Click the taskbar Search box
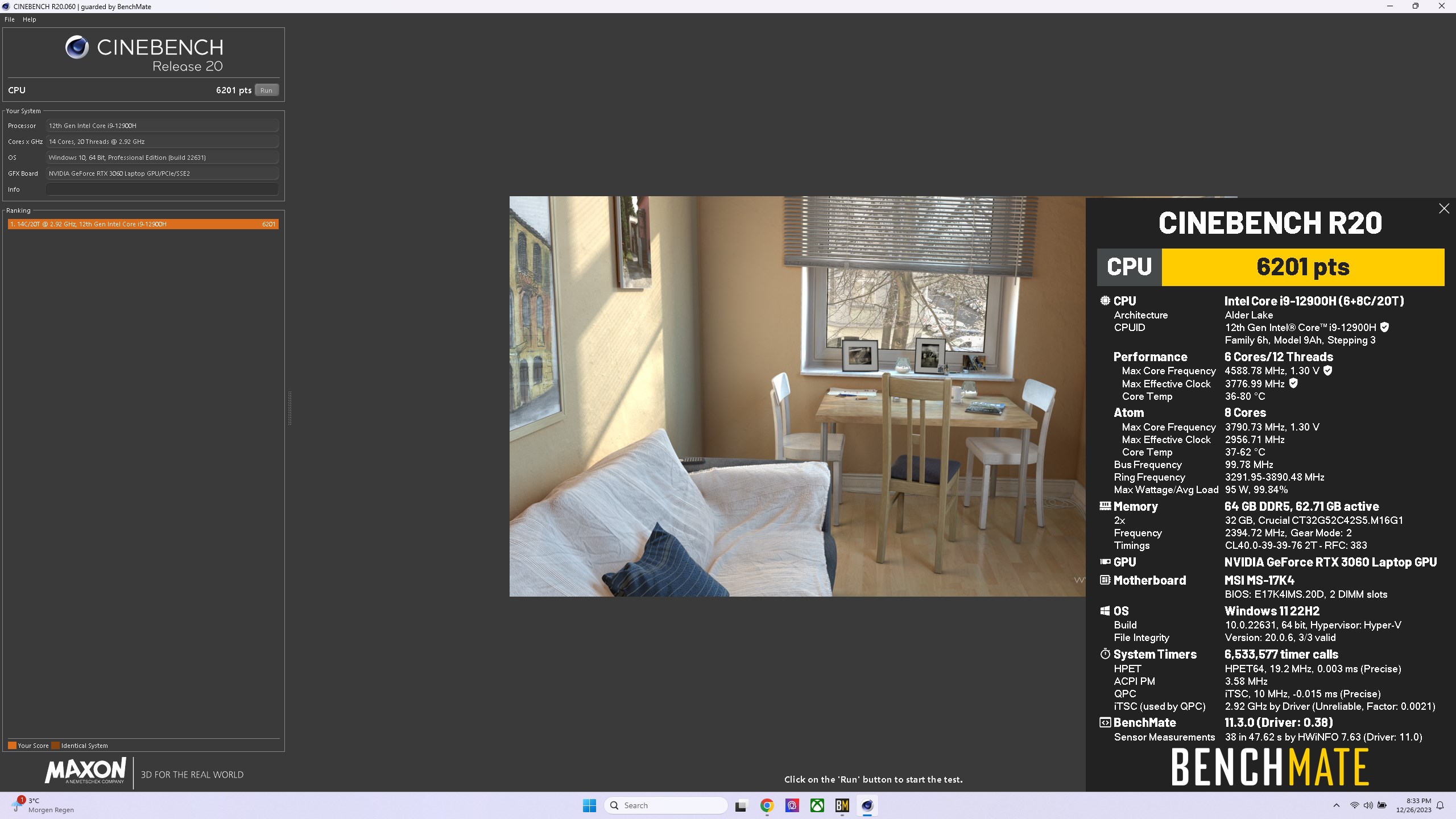The image size is (1456, 819). coord(665,805)
